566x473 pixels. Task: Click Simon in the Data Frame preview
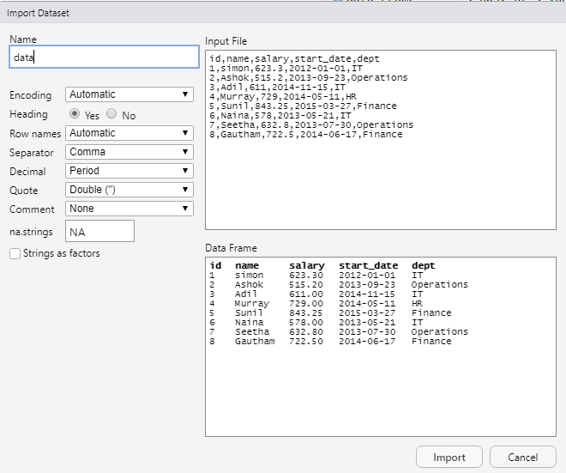click(249, 275)
